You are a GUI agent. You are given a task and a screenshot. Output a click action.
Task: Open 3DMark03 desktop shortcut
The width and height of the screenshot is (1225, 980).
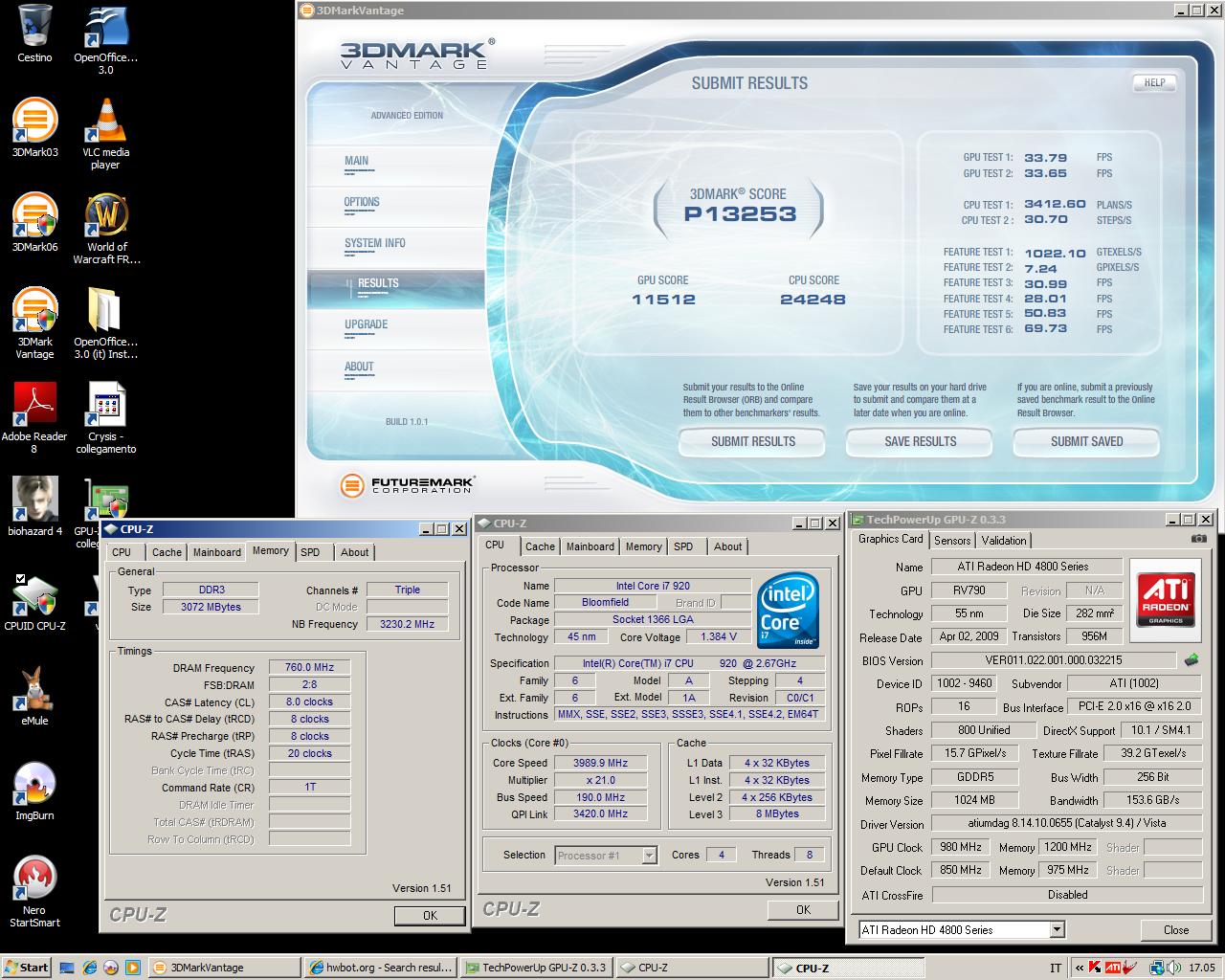click(34, 128)
